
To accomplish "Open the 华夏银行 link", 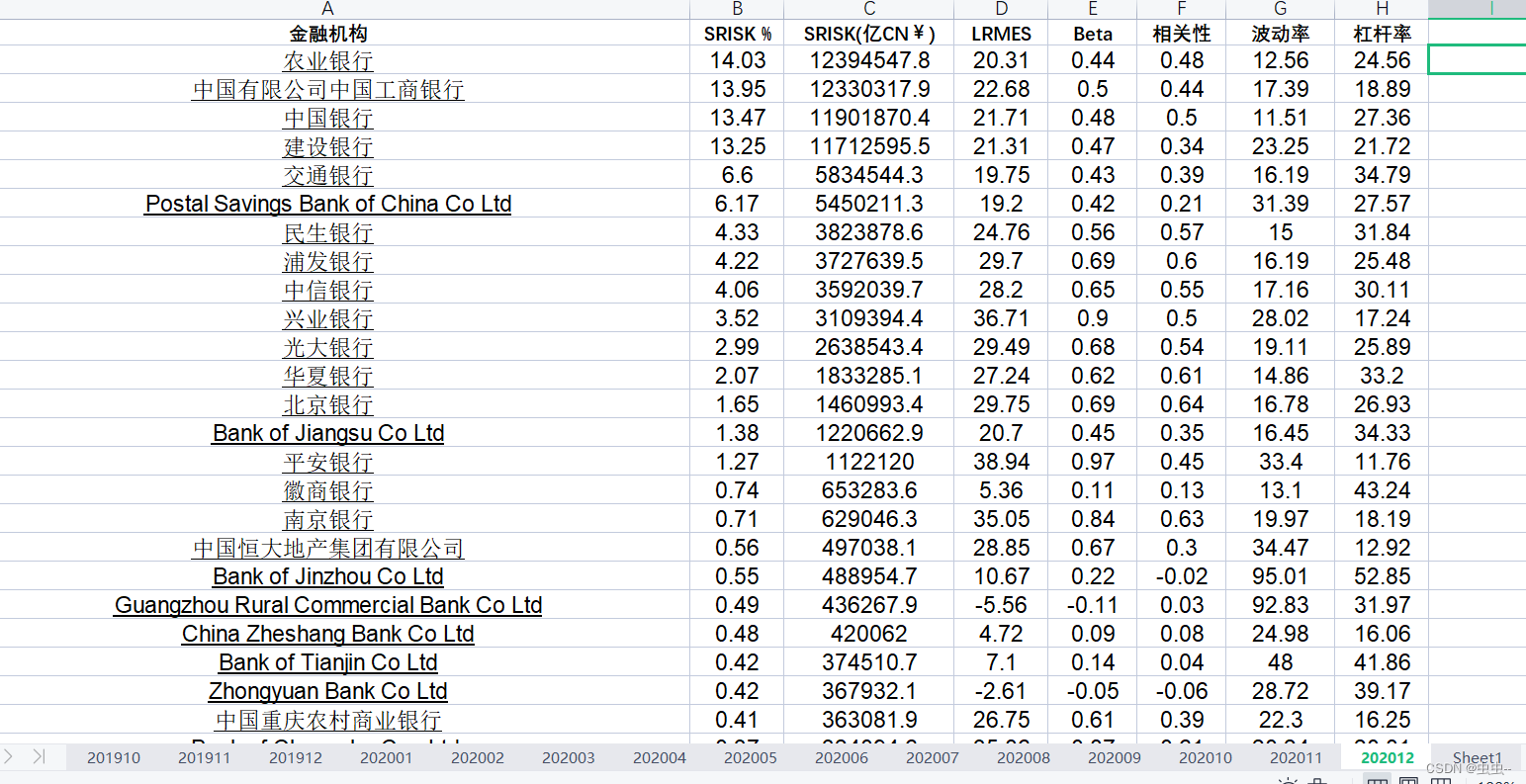I will tap(328, 377).
